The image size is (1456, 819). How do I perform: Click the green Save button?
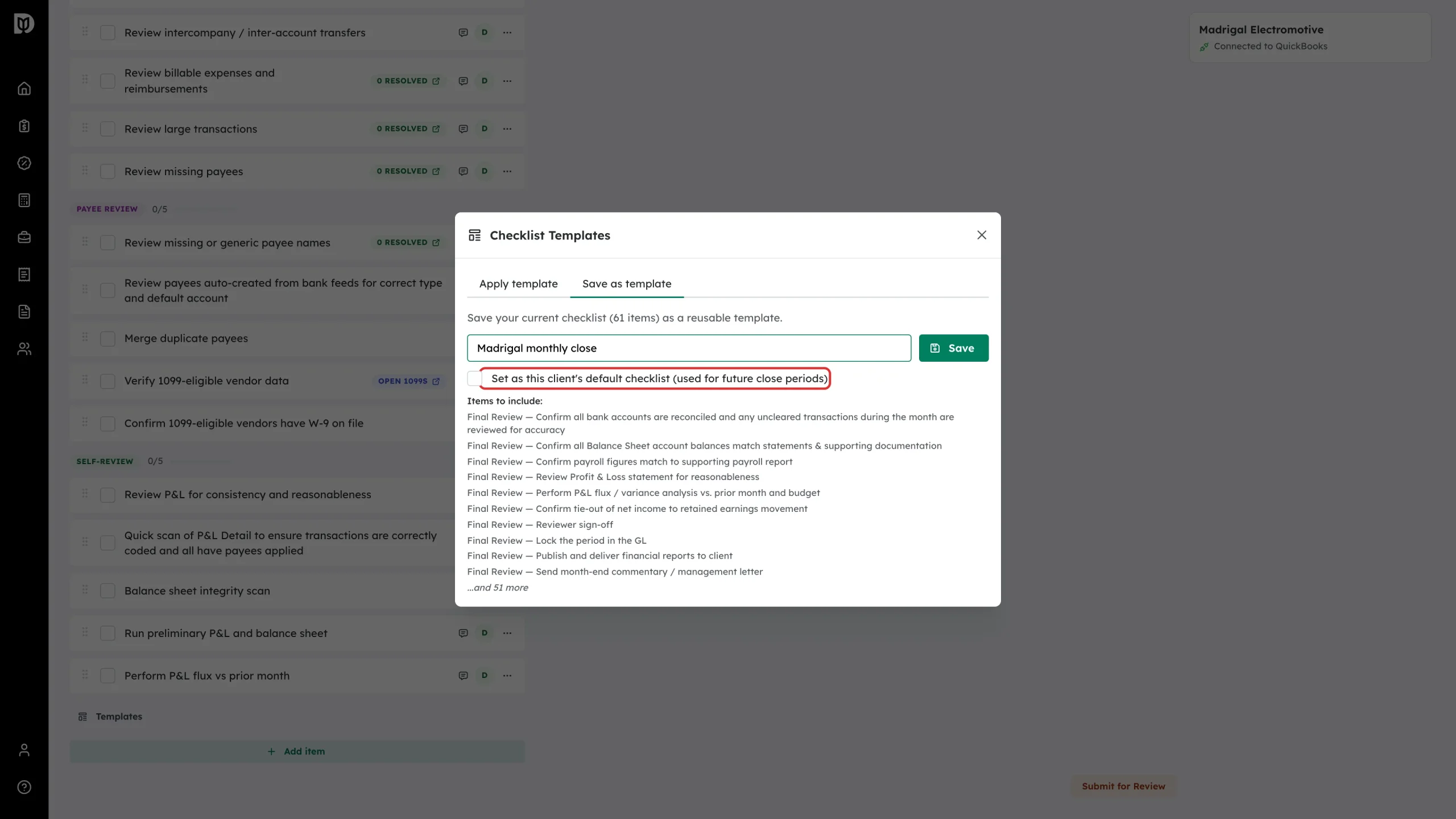(954, 348)
